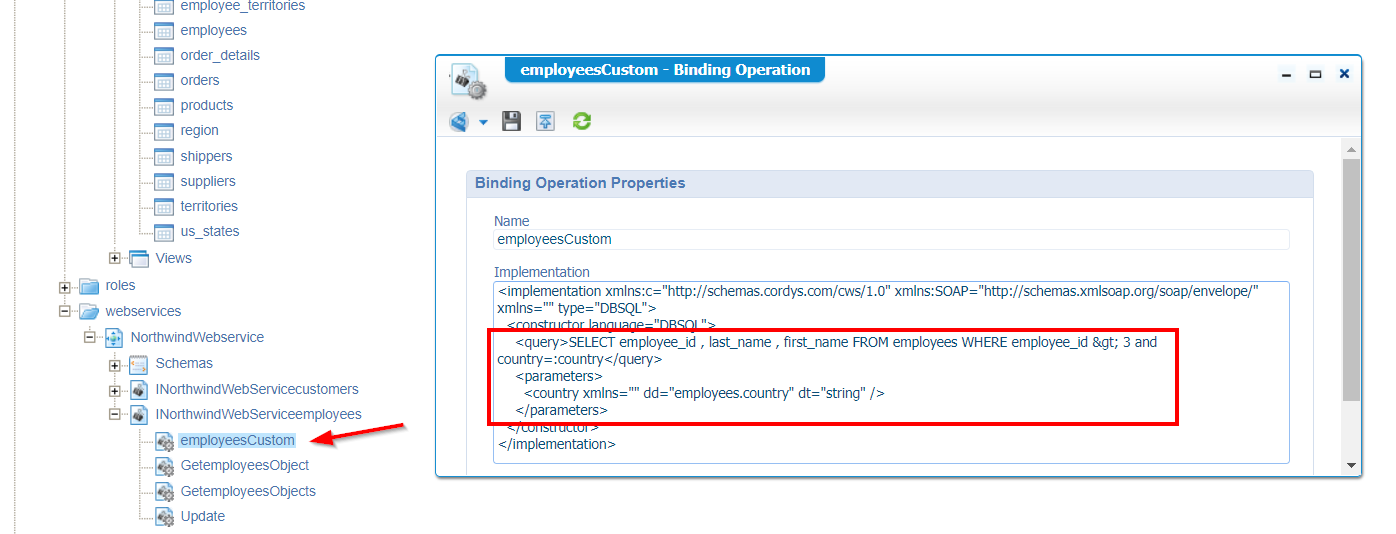The height and width of the screenshot is (534, 1396).
Task: Select orders table in tree
Action: point(200,80)
